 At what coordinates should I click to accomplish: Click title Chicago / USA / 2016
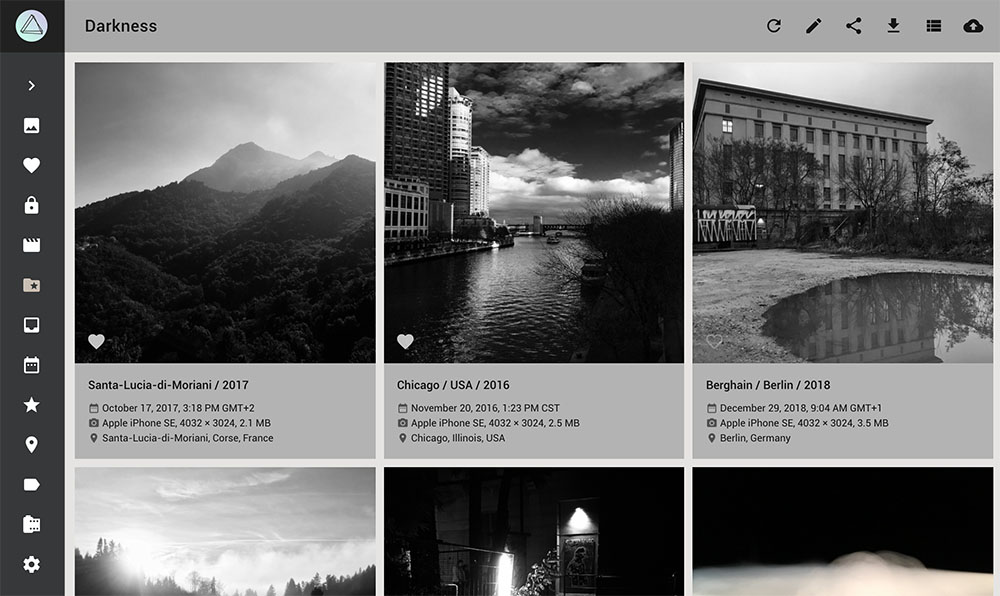(453, 385)
